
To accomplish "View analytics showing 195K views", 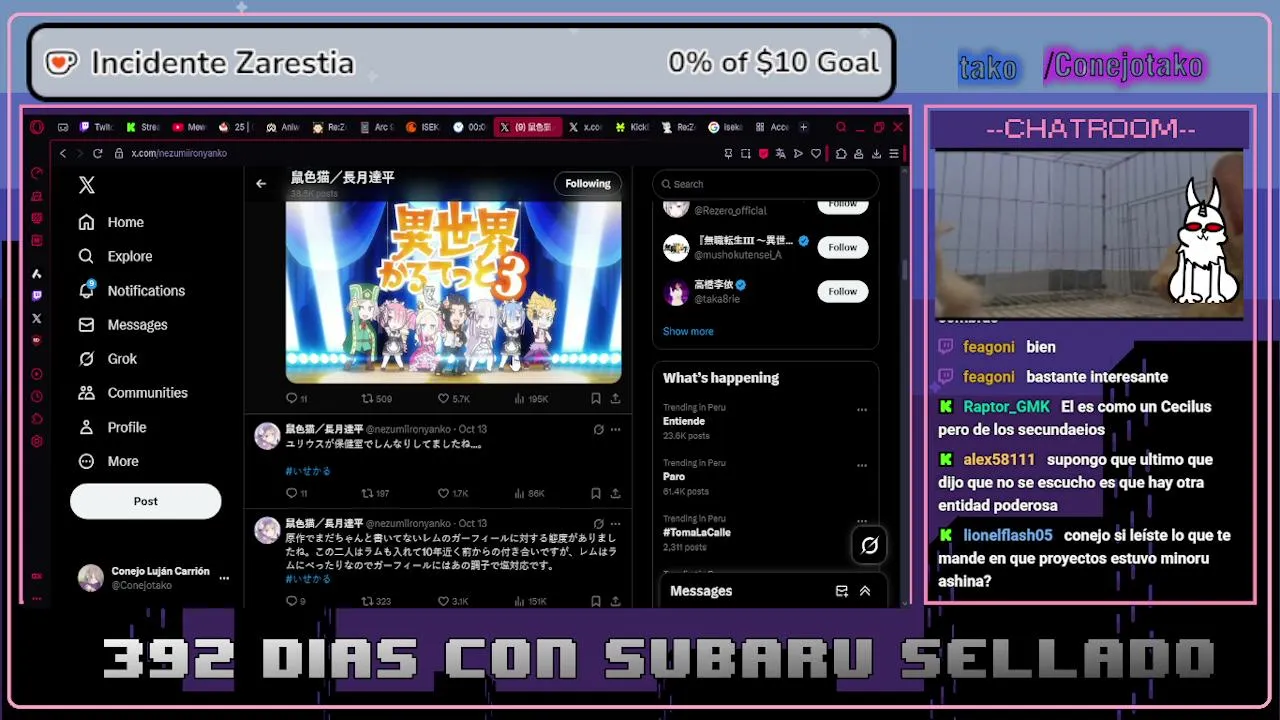I will click(531, 399).
